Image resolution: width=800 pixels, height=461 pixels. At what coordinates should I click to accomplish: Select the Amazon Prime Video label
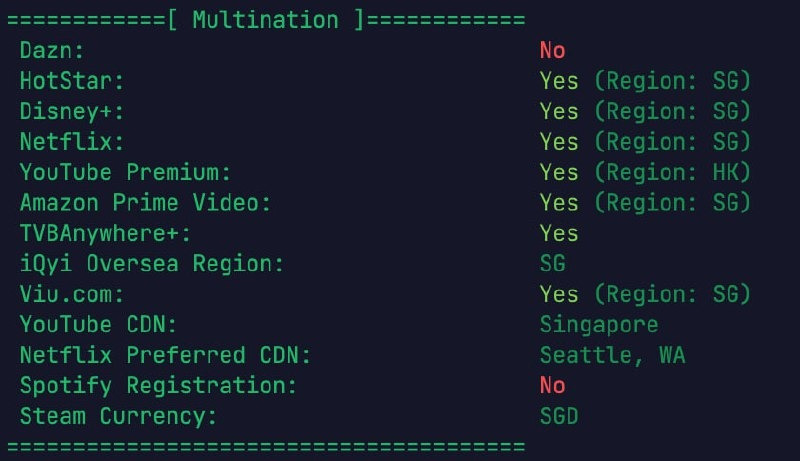coord(145,203)
